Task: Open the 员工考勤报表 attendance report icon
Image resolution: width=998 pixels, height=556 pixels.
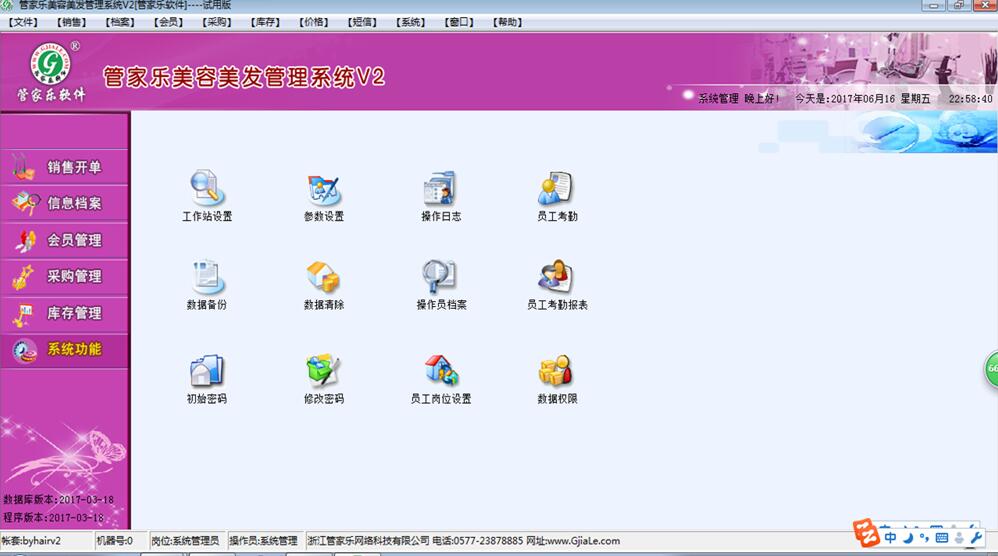Action: [x=556, y=277]
